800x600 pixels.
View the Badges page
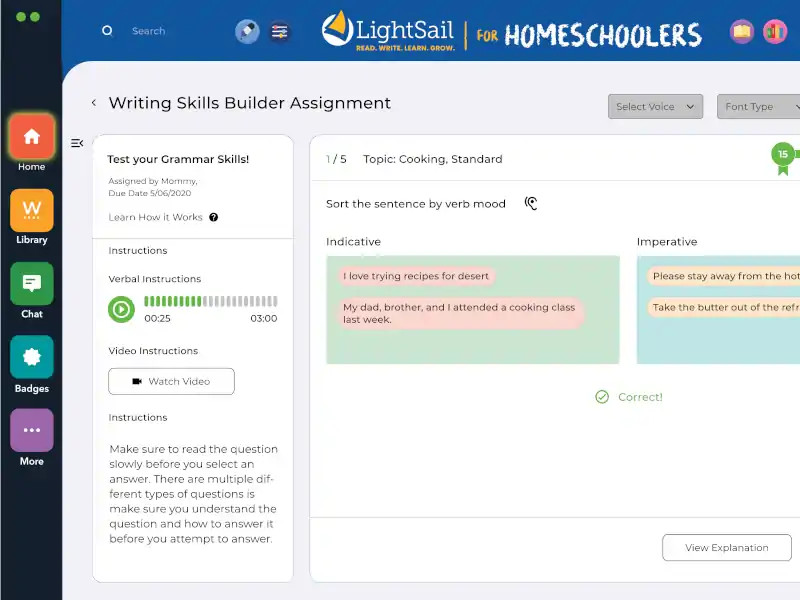[31, 358]
